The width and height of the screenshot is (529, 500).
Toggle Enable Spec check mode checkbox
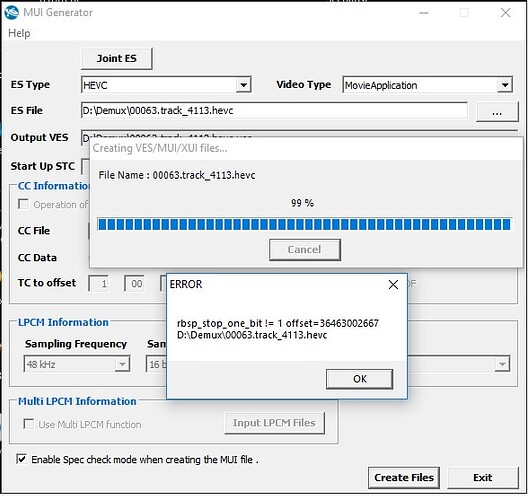pyautogui.click(x=22, y=459)
